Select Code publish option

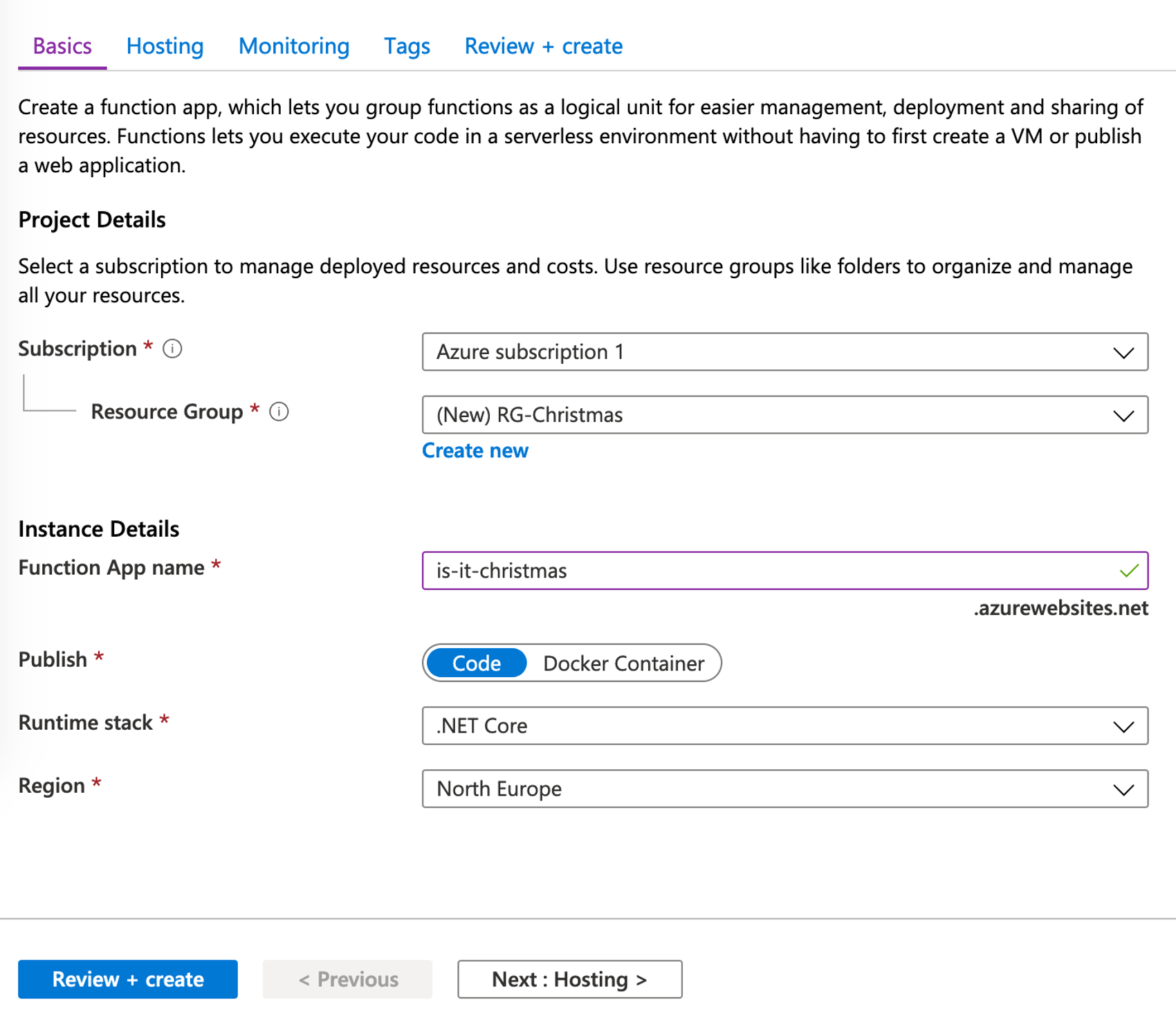tap(476, 663)
